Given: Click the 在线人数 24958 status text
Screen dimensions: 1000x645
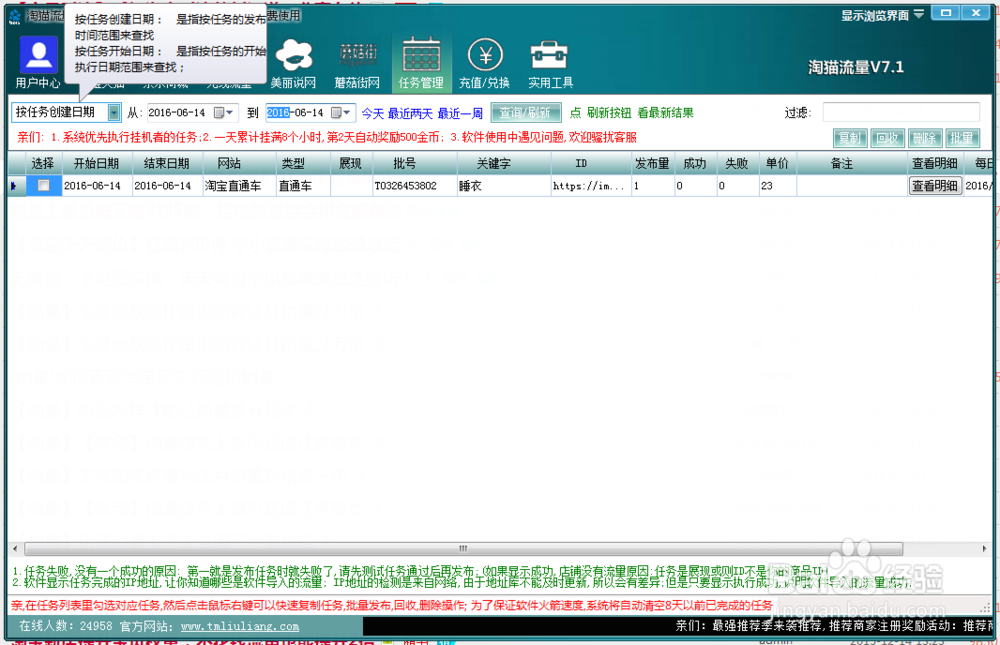Looking at the screenshot, I should click(x=66, y=626).
